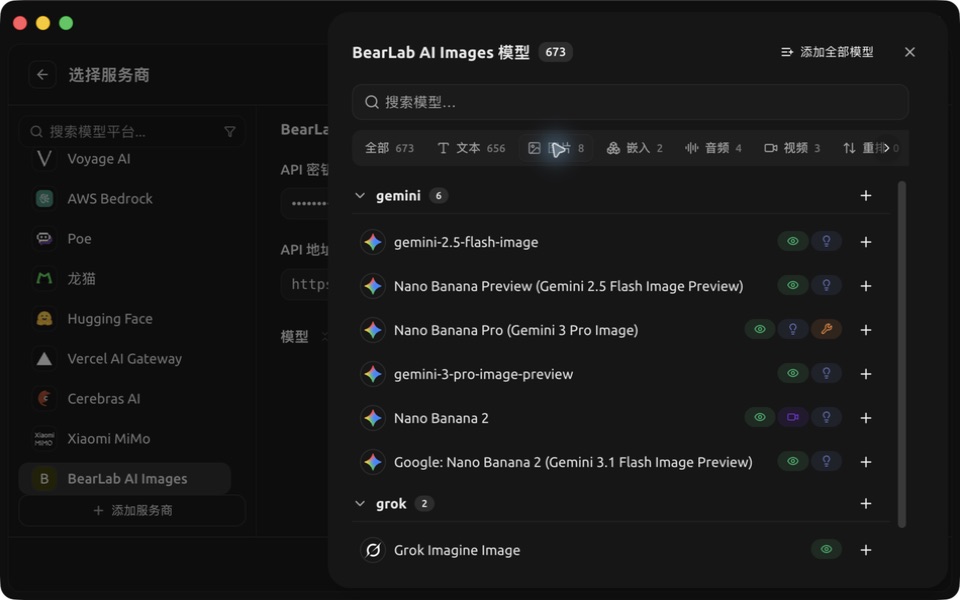960x600 pixels.
Task: Click reasoning bulb on gemini-3-pro-image-preview
Action: click(826, 373)
